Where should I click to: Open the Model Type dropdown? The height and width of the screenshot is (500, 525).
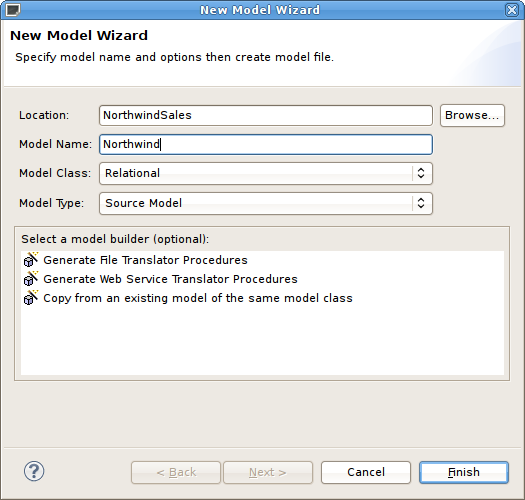[x=266, y=203]
